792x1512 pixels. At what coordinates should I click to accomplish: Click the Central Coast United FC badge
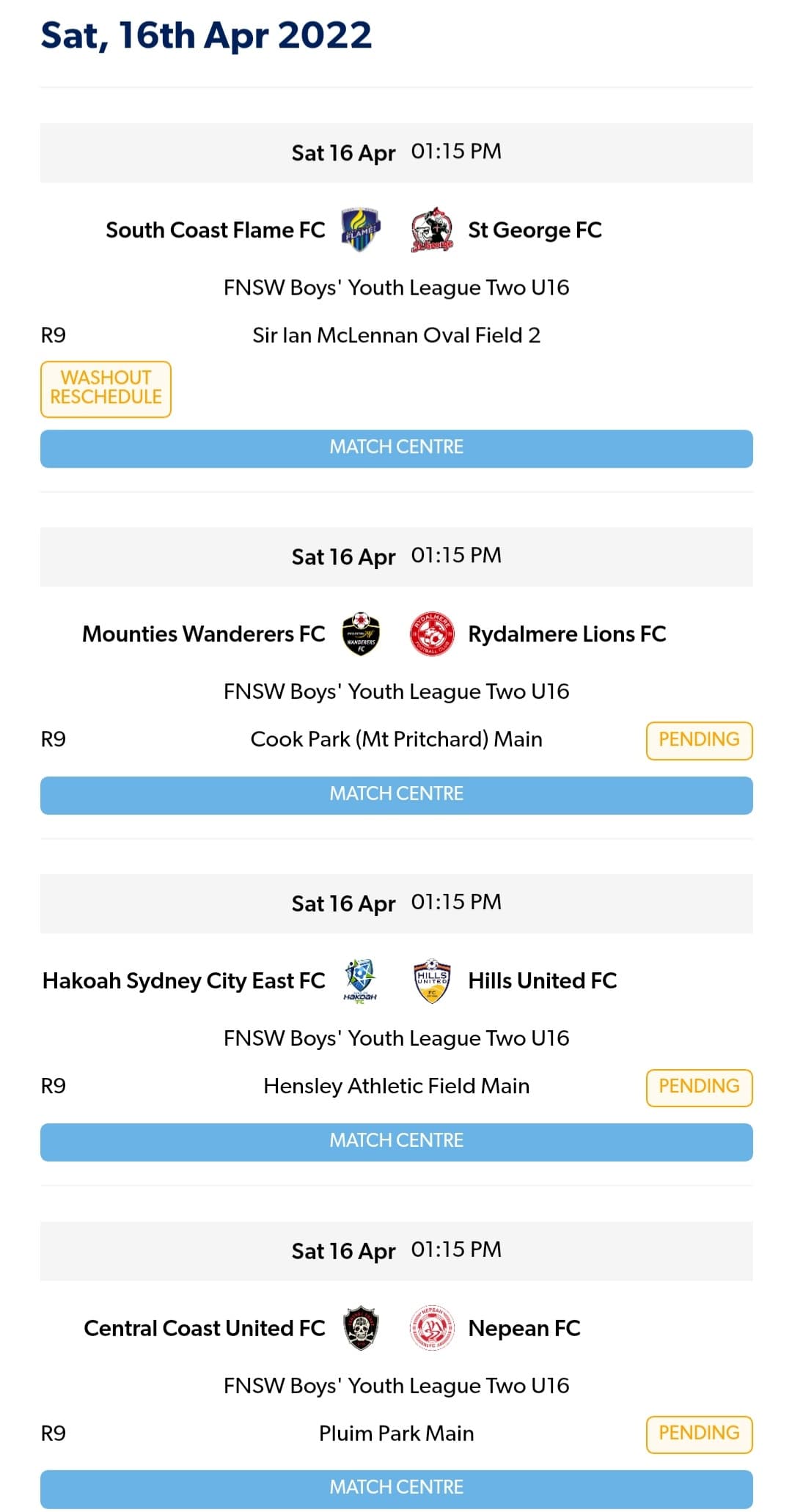click(x=361, y=1328)
